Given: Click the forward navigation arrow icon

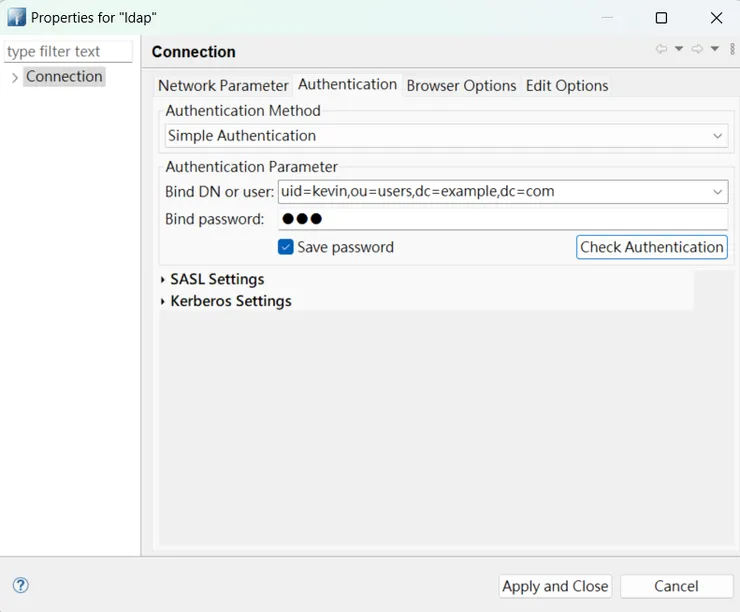Looking at the screenshot, I should [697, 49].
